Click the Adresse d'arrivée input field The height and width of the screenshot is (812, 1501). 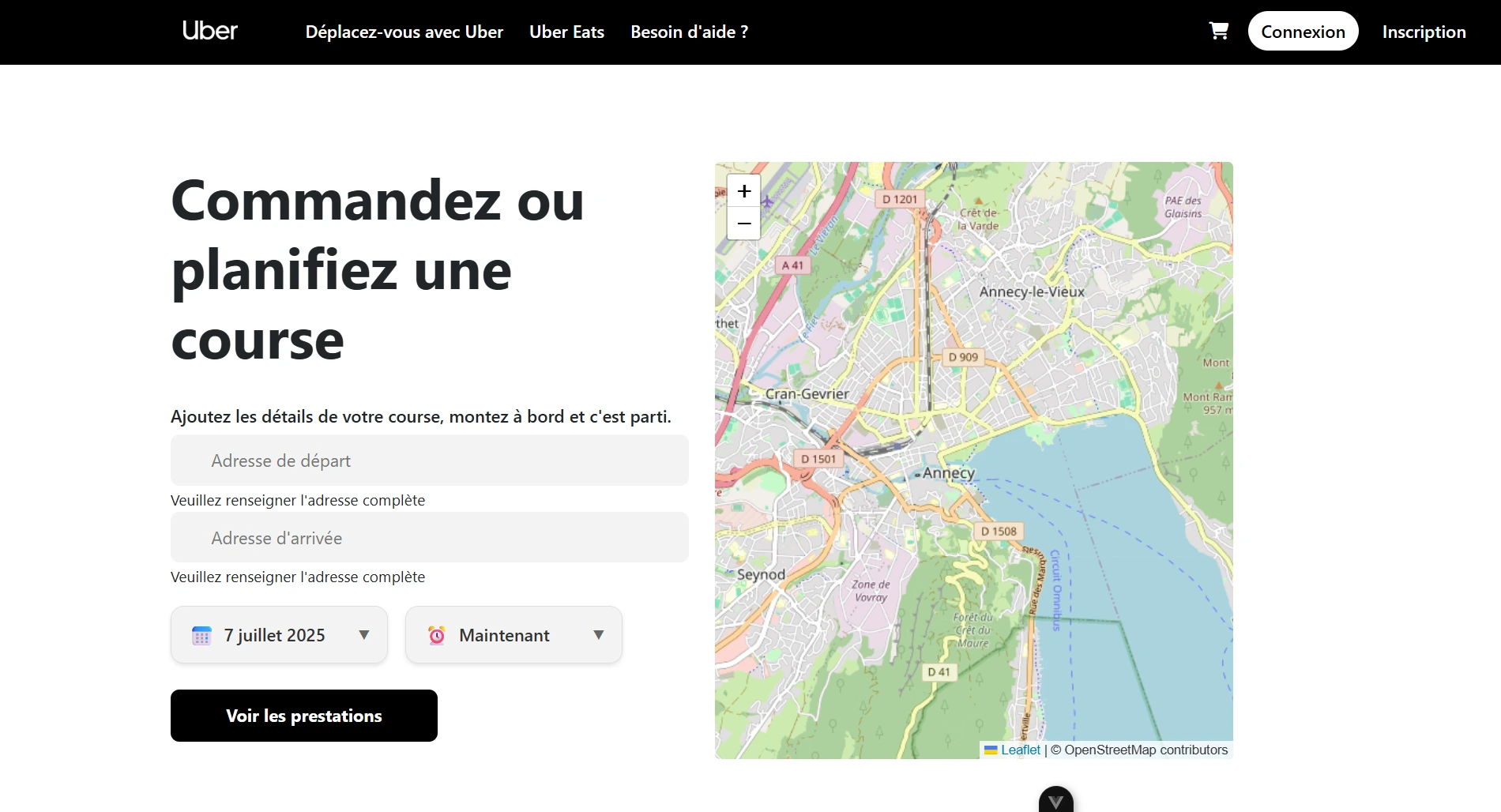click(x=429, y=537)
